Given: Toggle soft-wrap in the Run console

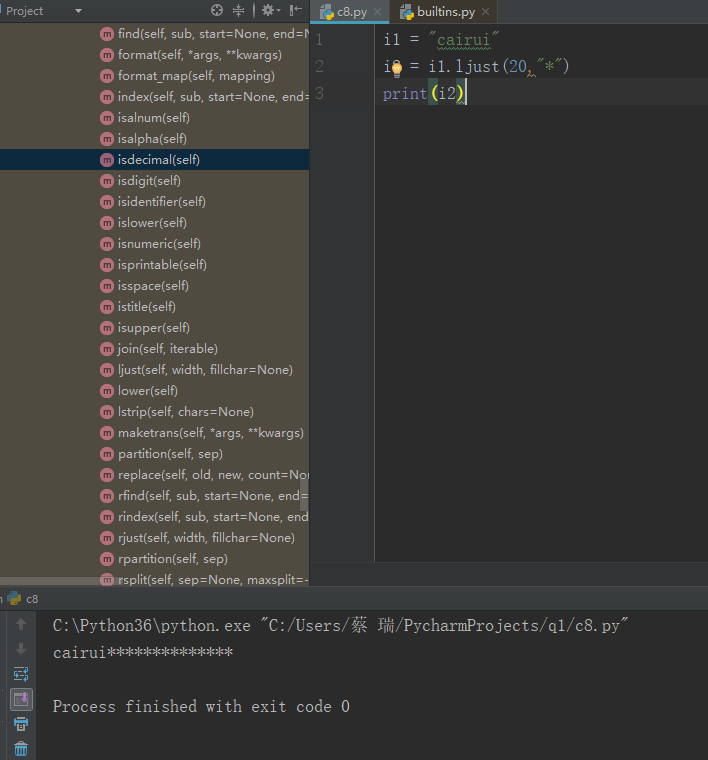Looking at the screenshot, I should tap(21, 674).
